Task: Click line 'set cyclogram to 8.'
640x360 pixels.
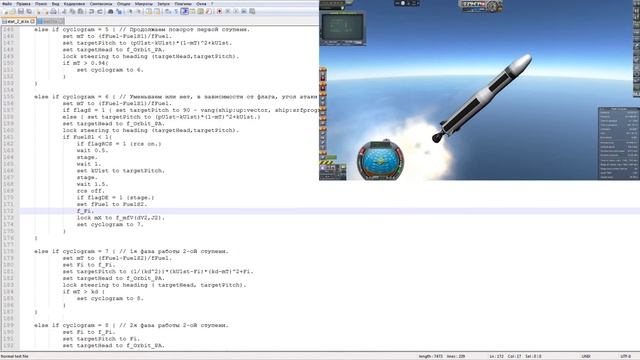Action: (110, 298)
